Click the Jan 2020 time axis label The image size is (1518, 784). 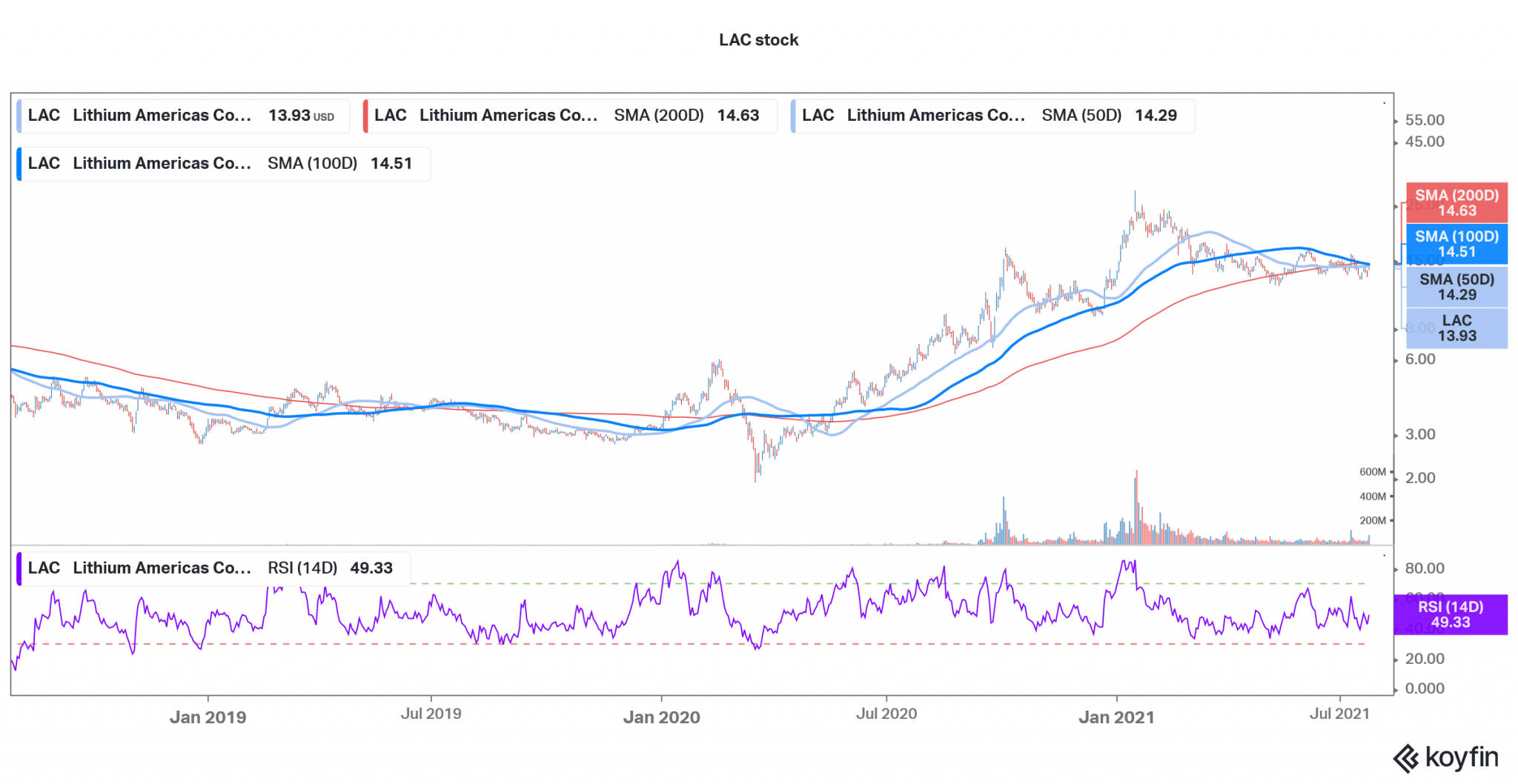point(661,717)
